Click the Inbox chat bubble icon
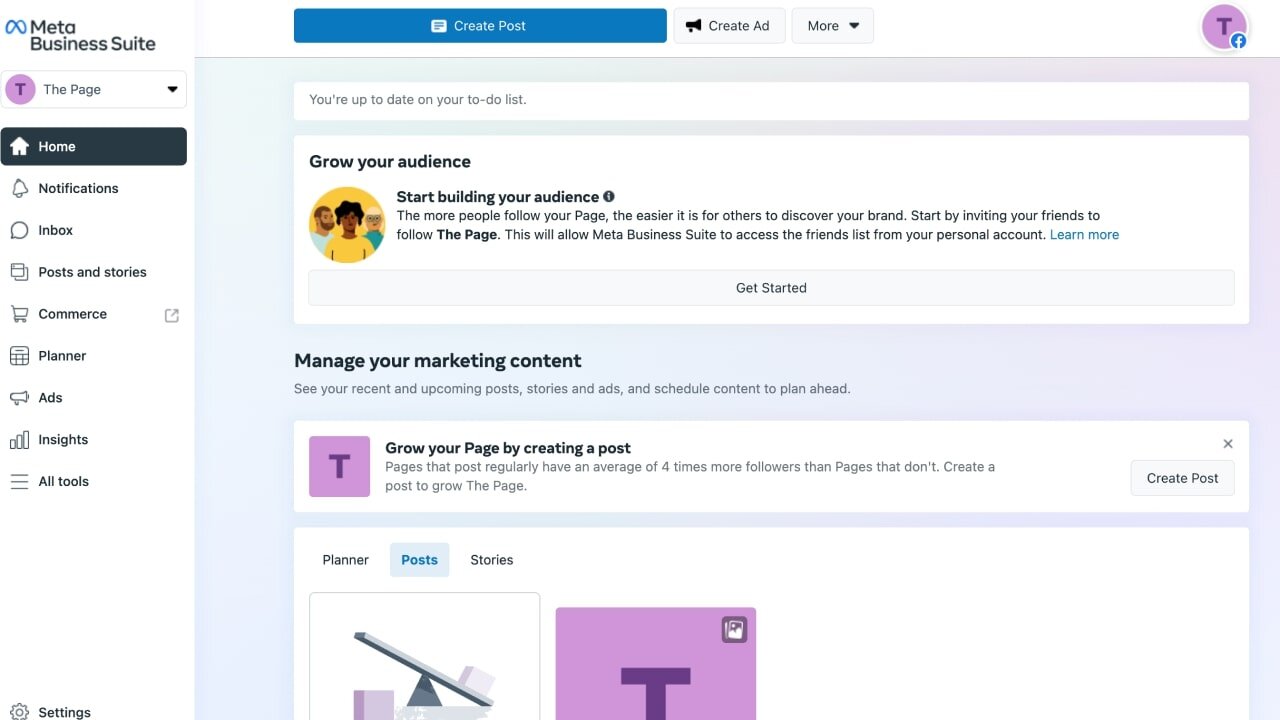The height and width of the screenshot is (720, 1280). 19,230
